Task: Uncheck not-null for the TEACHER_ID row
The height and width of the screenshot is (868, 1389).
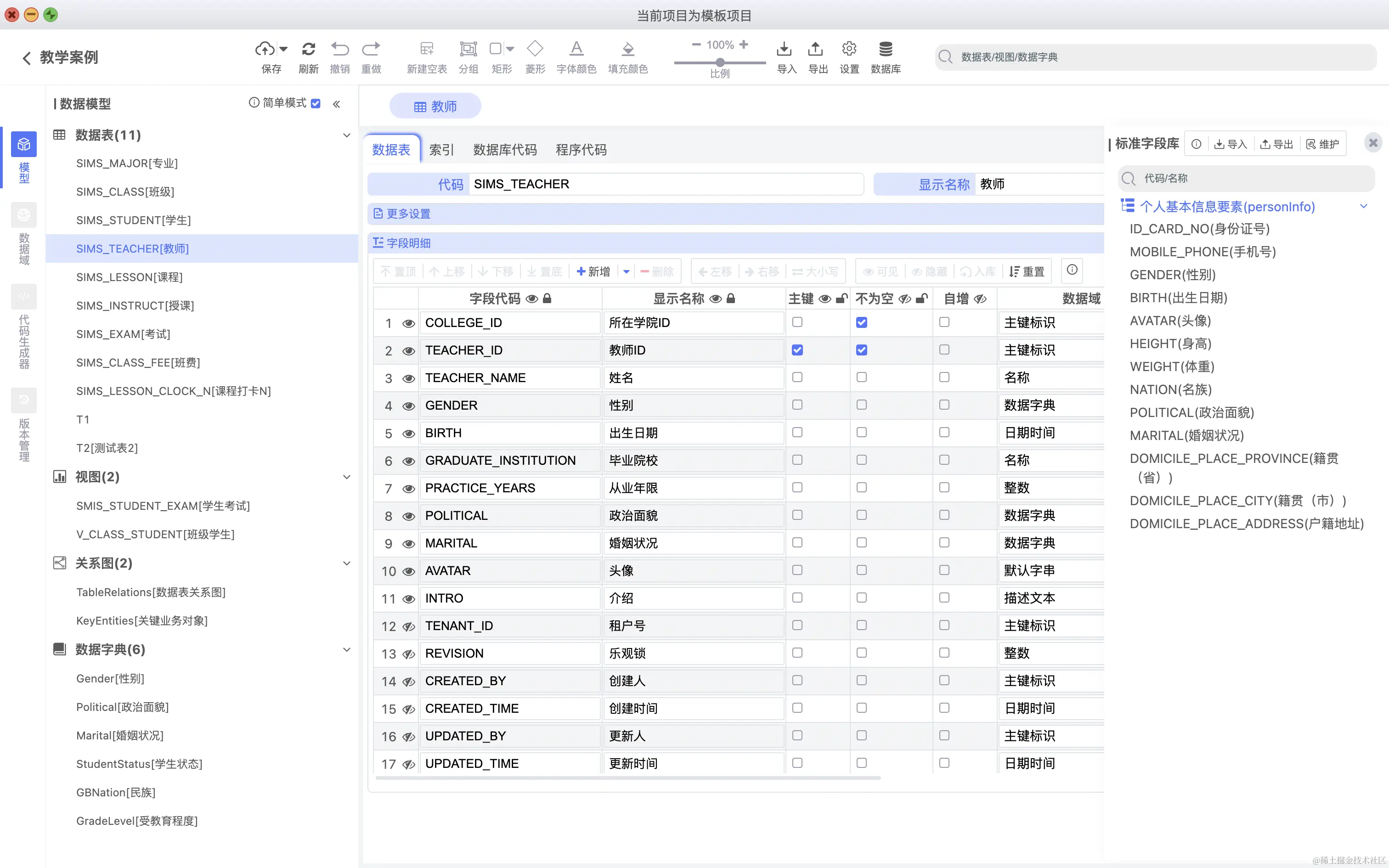Action: coord(862,349)
